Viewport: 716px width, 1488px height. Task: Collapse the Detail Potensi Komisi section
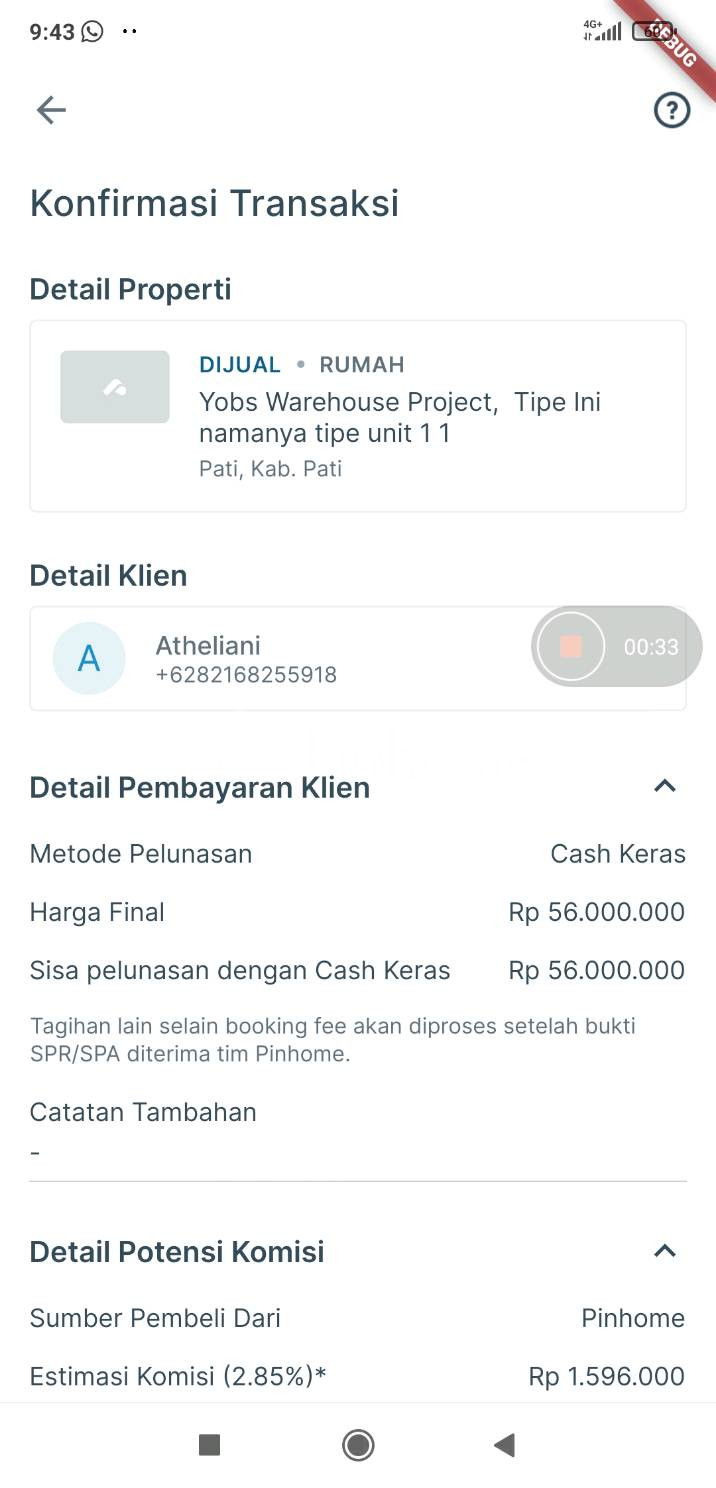click(x=665, y=1250)
